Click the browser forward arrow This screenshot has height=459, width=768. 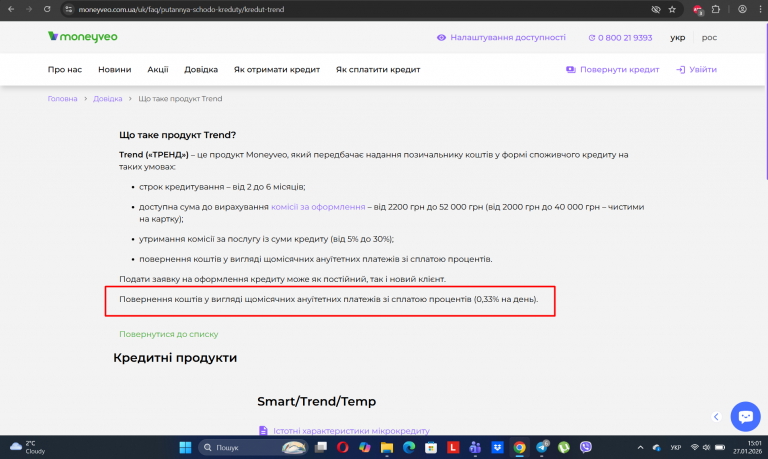tap(29, 9)
